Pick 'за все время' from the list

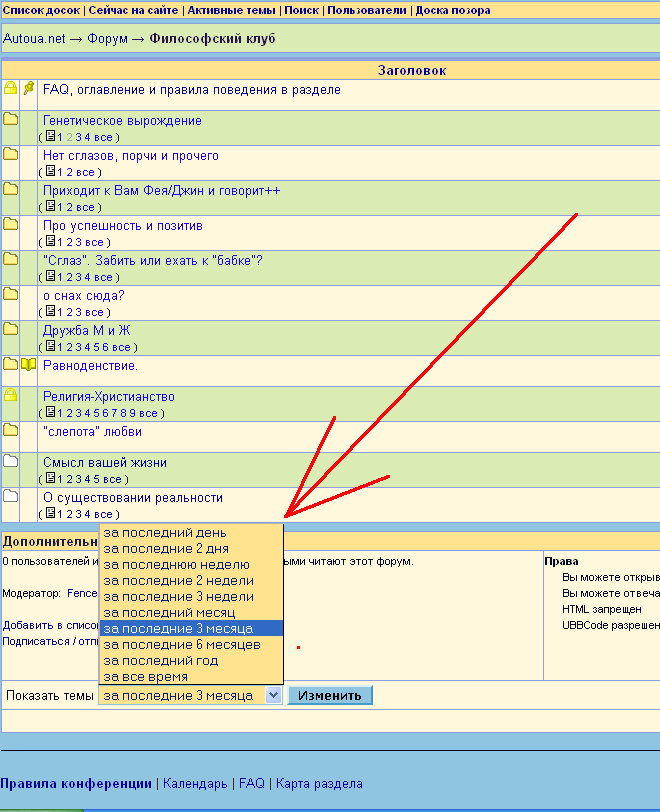click(x=145, y=676)
